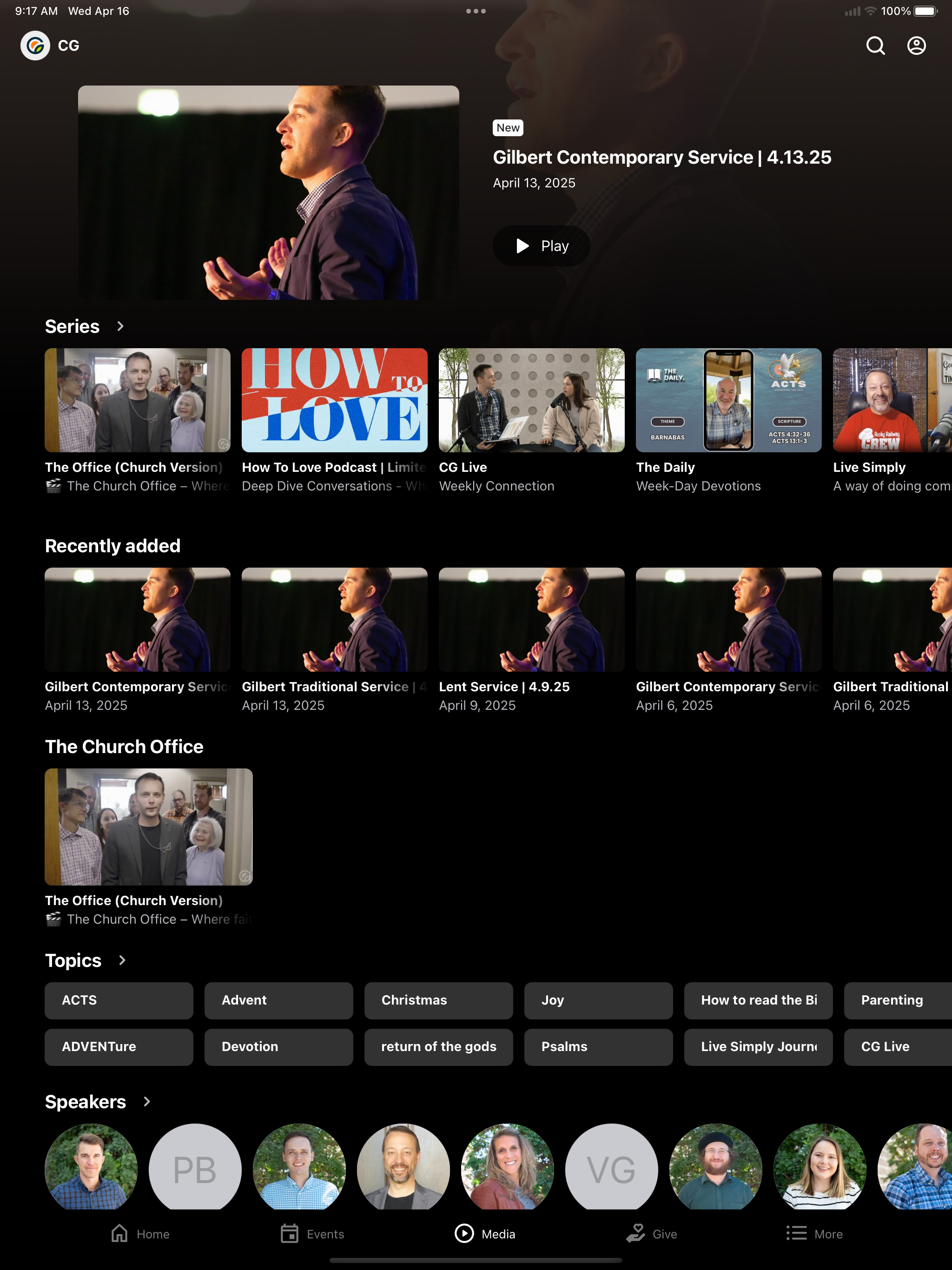Open How To Love Podcast series
This screenshot has width=952, height=1270.
[x=335, y=400]
